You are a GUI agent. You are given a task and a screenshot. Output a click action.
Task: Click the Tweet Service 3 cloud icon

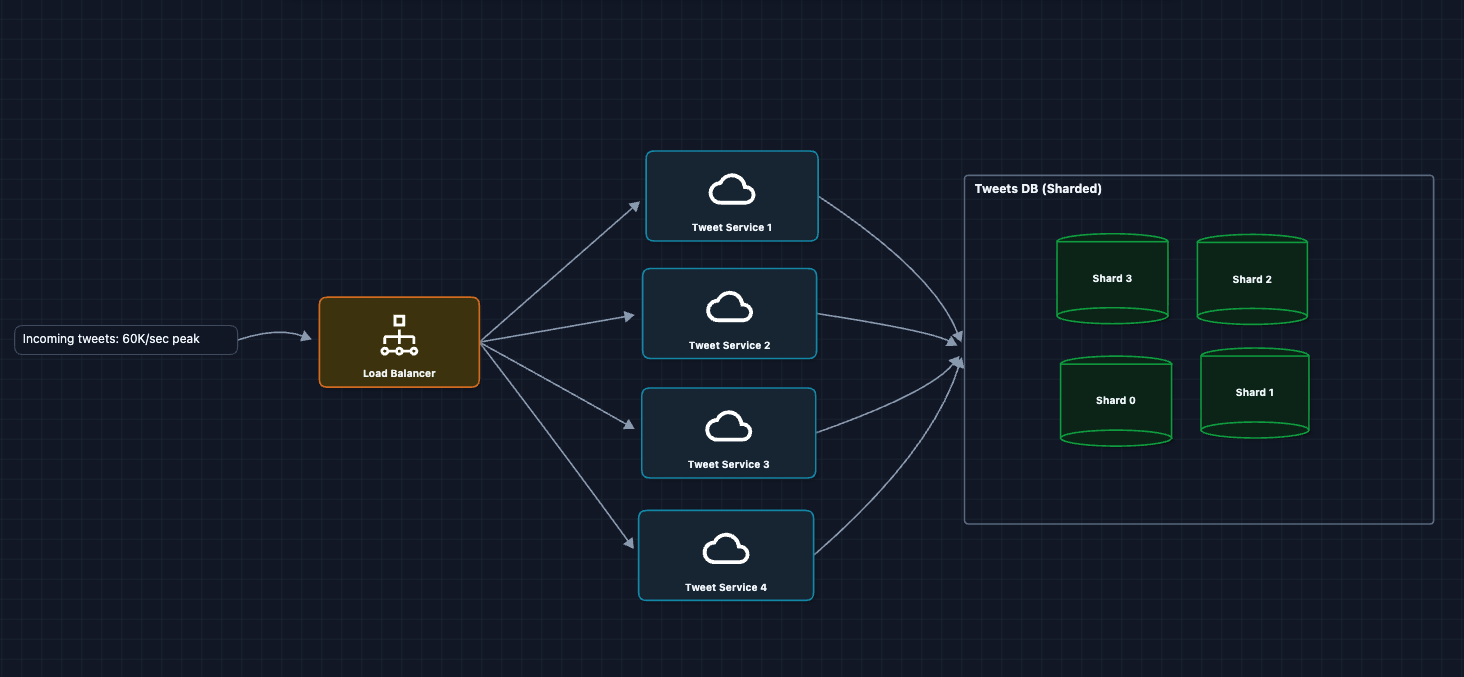pyautogui.click(x=728, y=426)
